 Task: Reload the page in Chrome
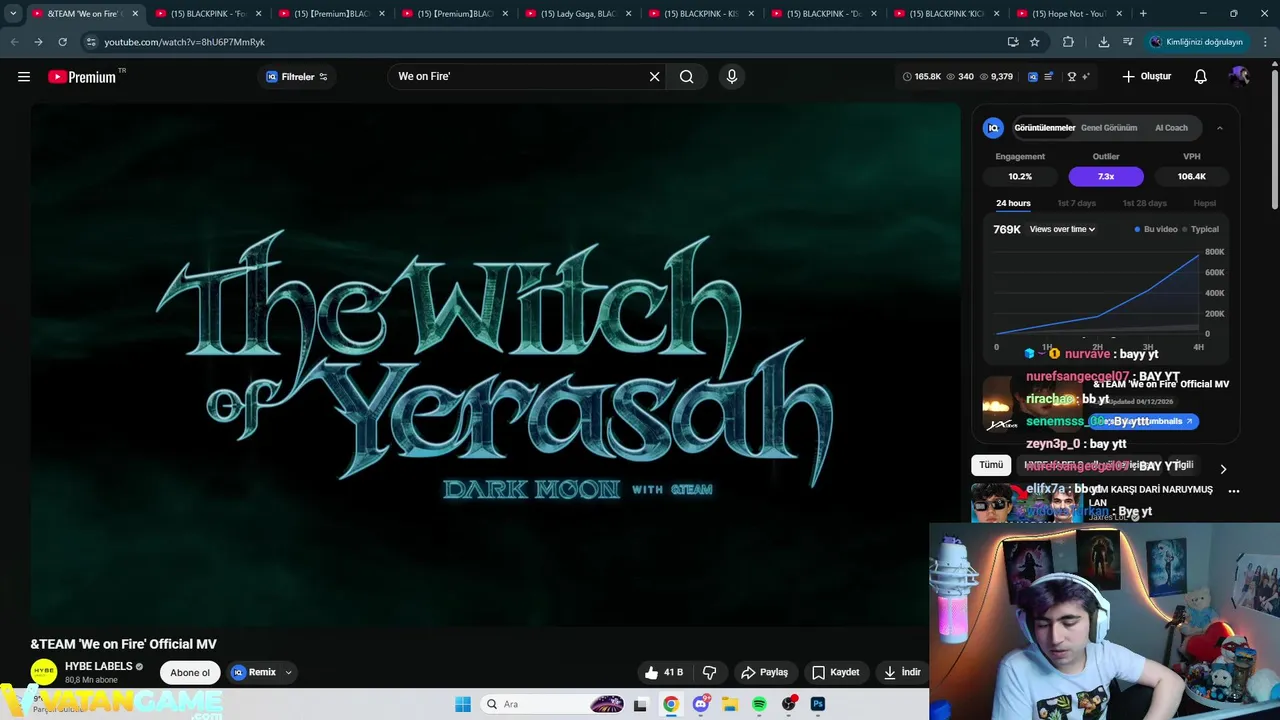click(62, 42)
